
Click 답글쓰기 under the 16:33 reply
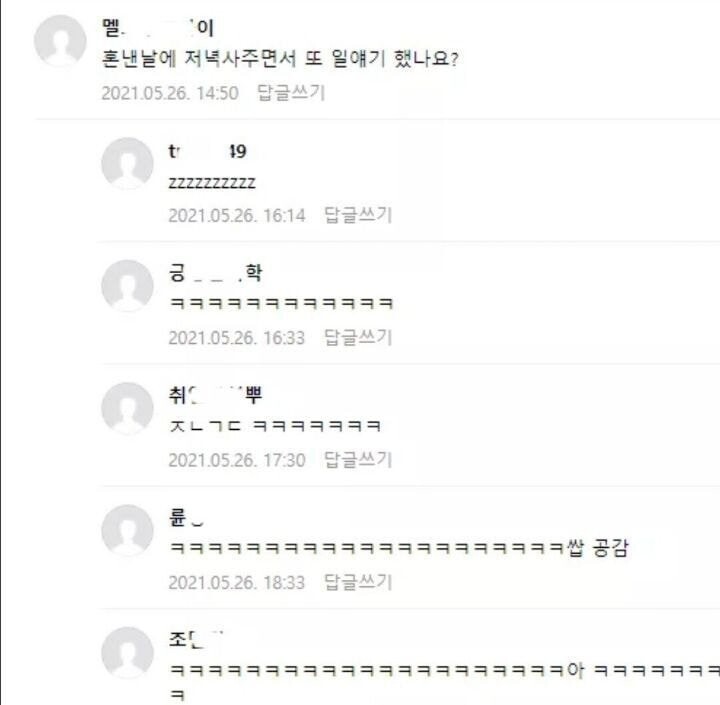click(x=358, y=338)
